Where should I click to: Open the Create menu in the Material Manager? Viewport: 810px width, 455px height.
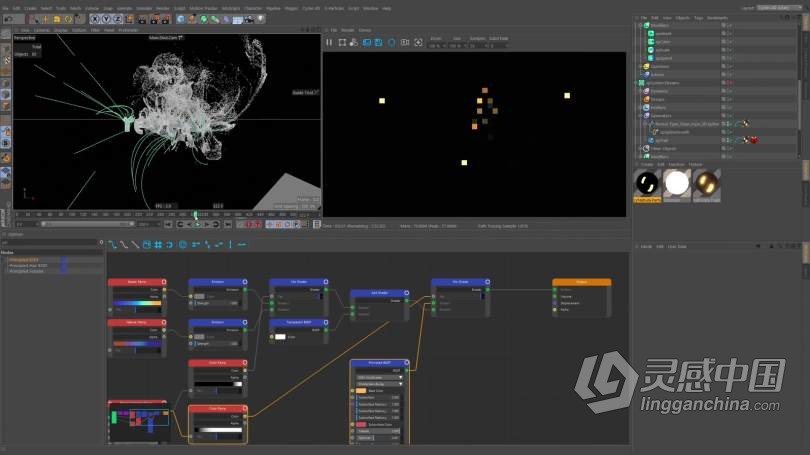click(647, 165)
